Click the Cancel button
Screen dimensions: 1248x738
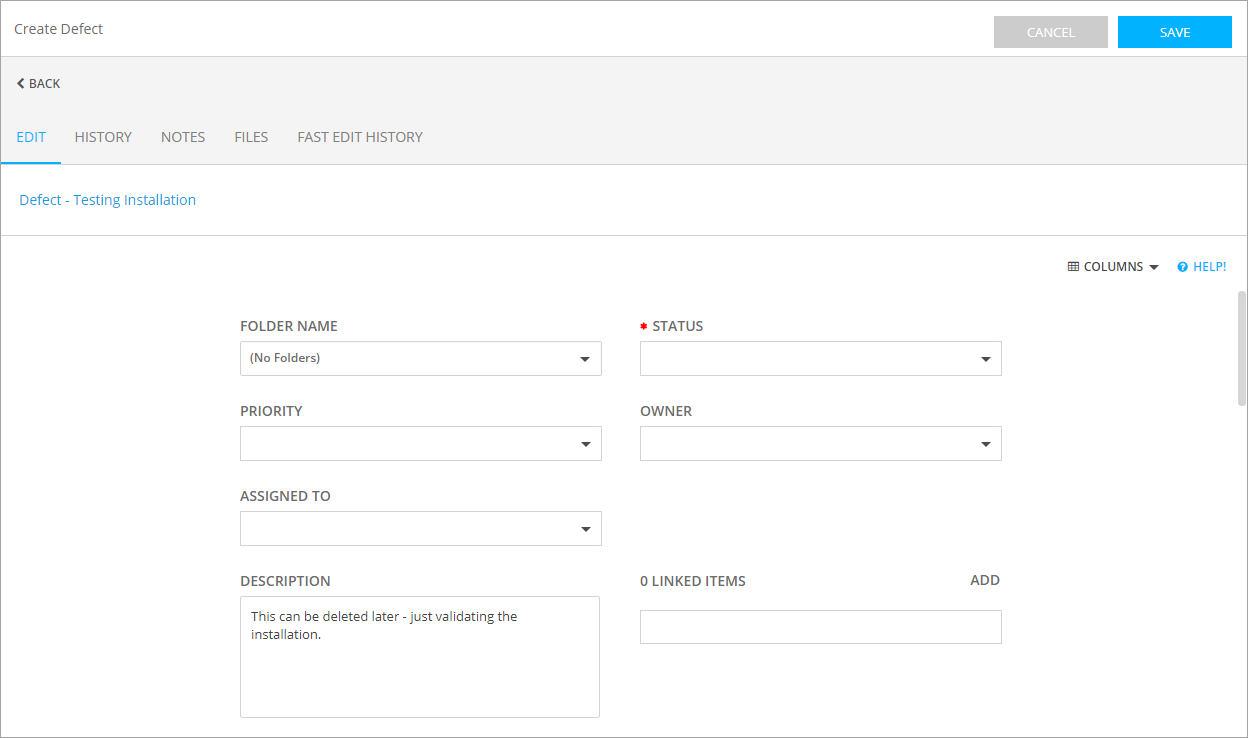pyautogui.click(x=1050, y=32)
